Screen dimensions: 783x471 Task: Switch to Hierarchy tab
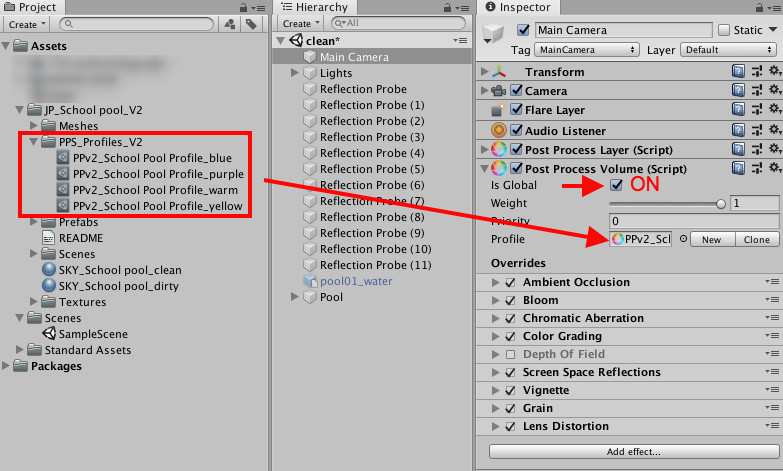pyautogui.click(x=315, y=7)
